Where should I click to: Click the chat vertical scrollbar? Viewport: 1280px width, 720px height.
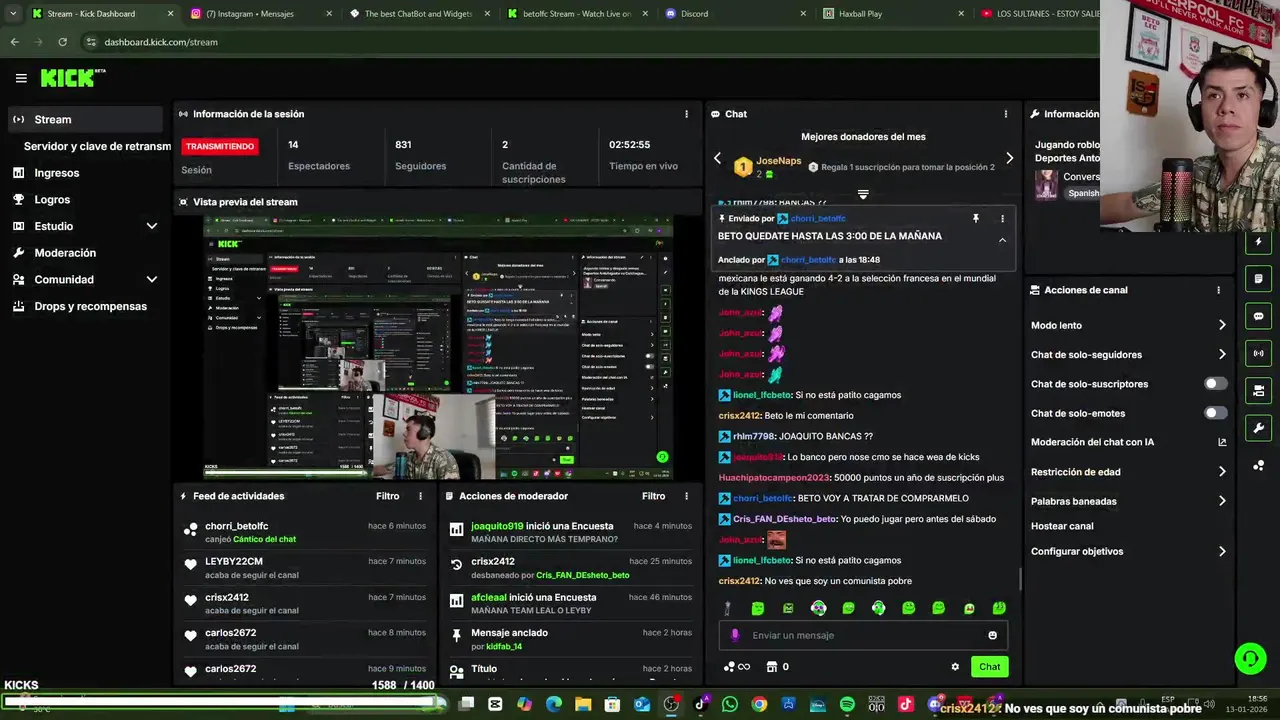[x=1019, y=578]
